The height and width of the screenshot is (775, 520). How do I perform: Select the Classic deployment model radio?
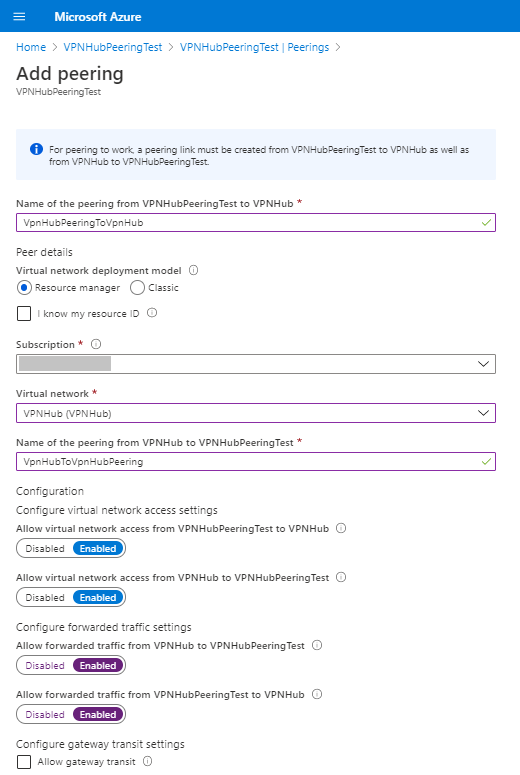pyautogui.click(x=137, y=288)
